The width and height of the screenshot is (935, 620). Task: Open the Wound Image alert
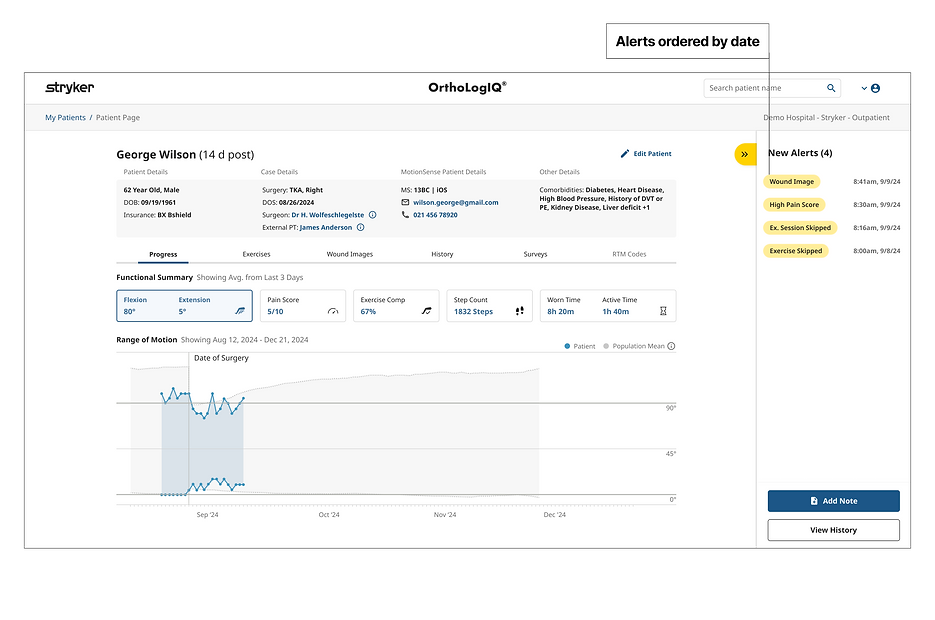(791, 182)
